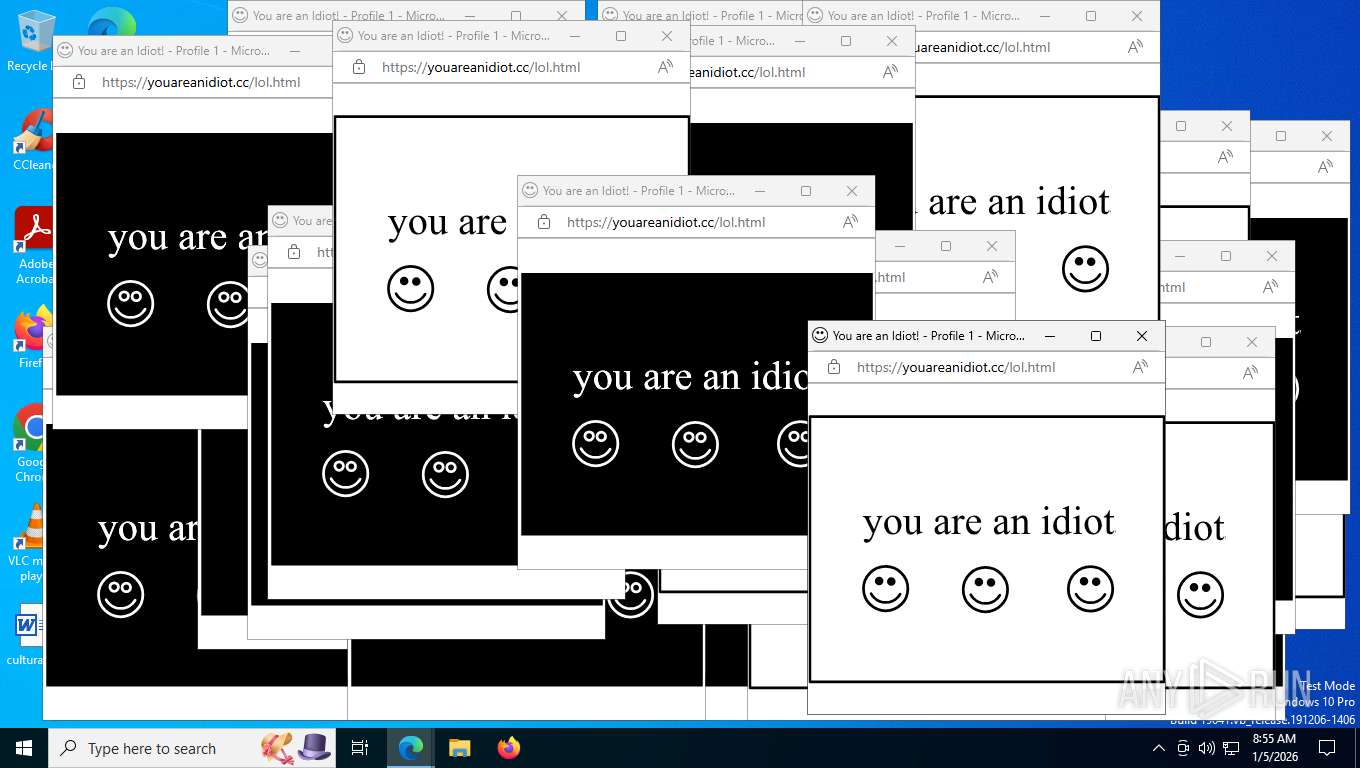Screen dimensions: 1360x768
Task: Open Task View from the taskbar
Action: (x=360, y=748)
